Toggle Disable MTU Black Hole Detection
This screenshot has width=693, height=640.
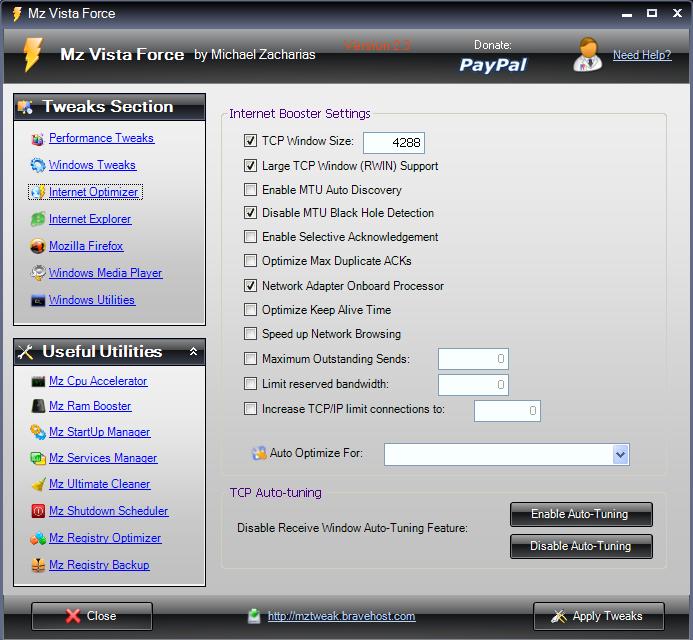coord(251,213)
